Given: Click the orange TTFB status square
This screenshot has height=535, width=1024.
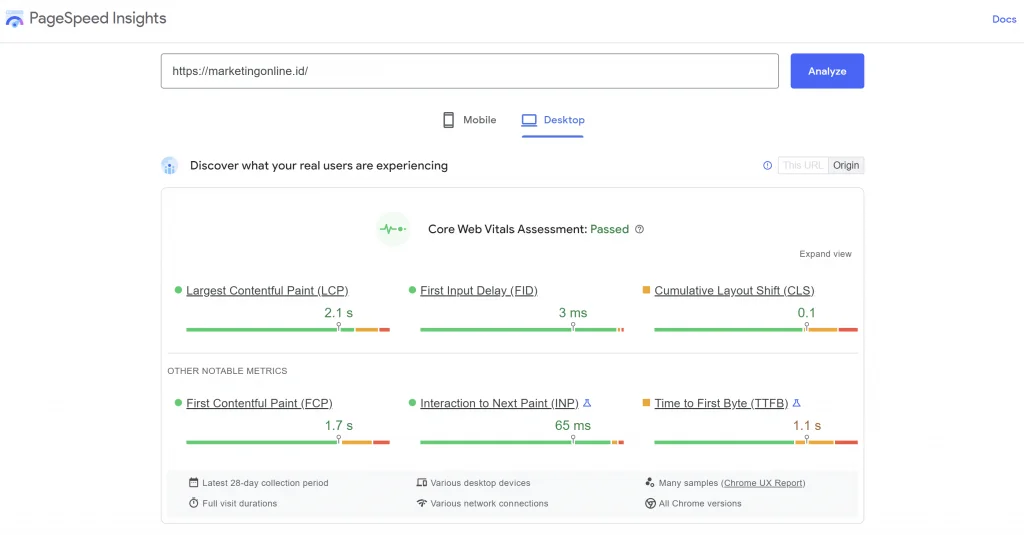Looking at the screenshot, I should pyautogui.click(x=646, y=403).
